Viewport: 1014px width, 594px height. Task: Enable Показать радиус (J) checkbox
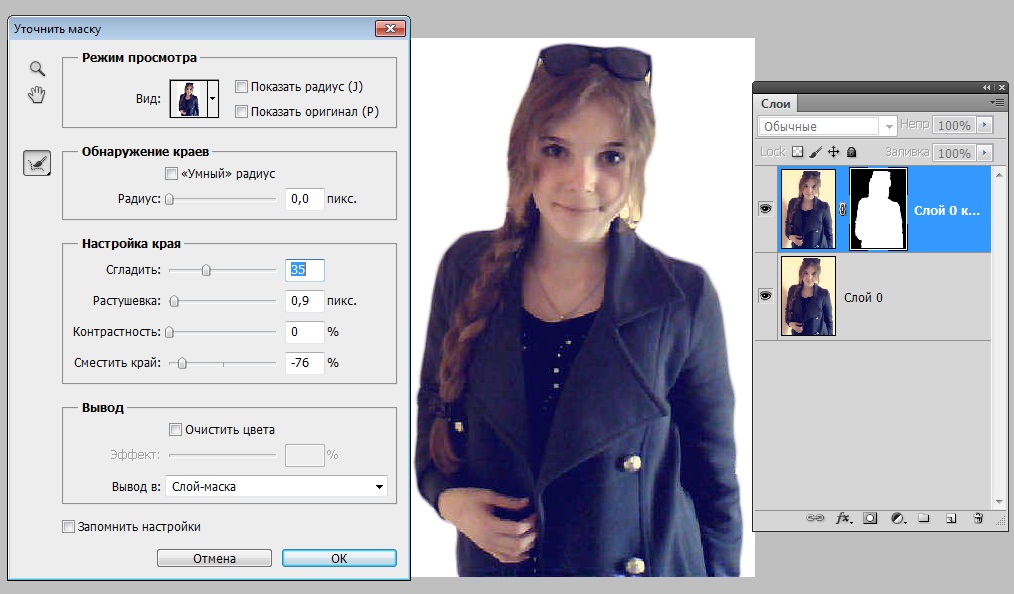pyautogui.click(x=241, y=86)
